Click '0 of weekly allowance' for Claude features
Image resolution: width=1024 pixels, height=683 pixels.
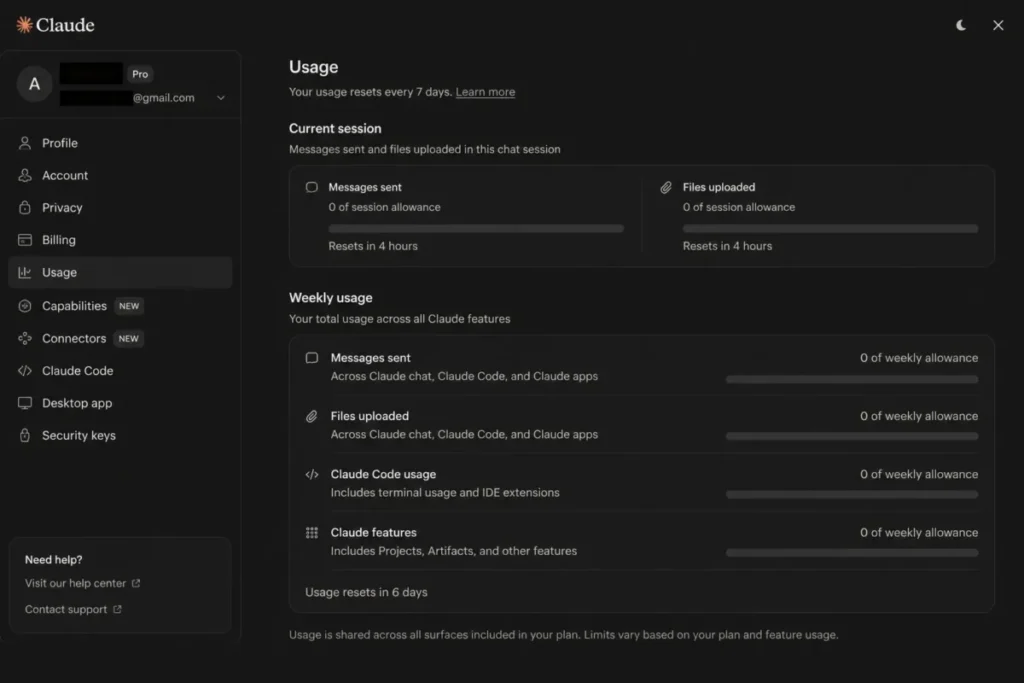coord(919,532)
